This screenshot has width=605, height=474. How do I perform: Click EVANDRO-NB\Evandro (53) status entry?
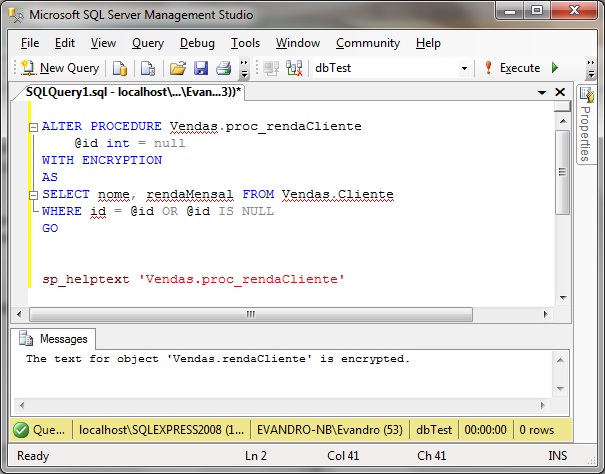click(330, 430)
